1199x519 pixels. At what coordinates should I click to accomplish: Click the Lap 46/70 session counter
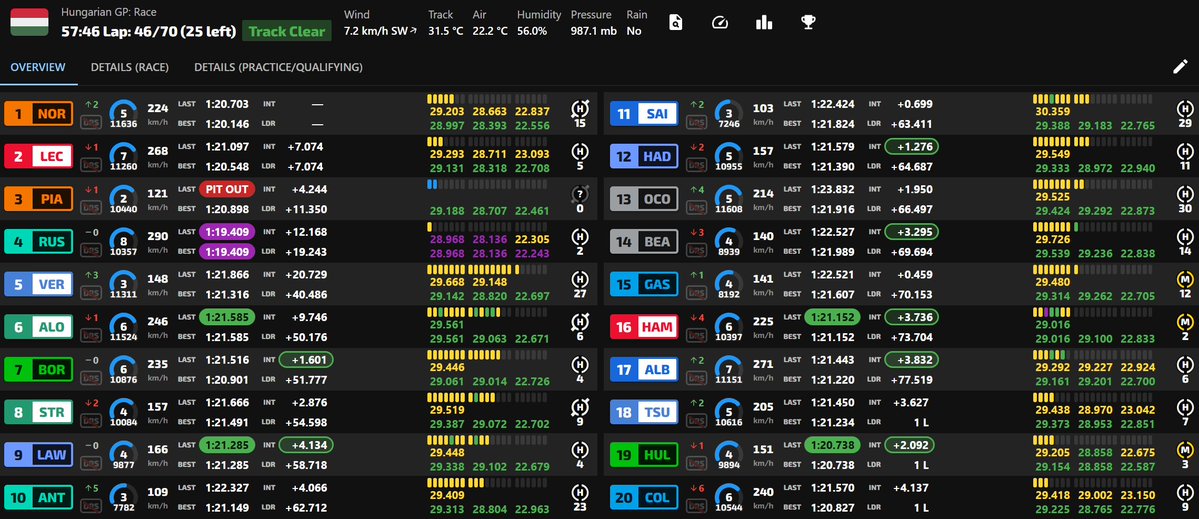(148, 32)
